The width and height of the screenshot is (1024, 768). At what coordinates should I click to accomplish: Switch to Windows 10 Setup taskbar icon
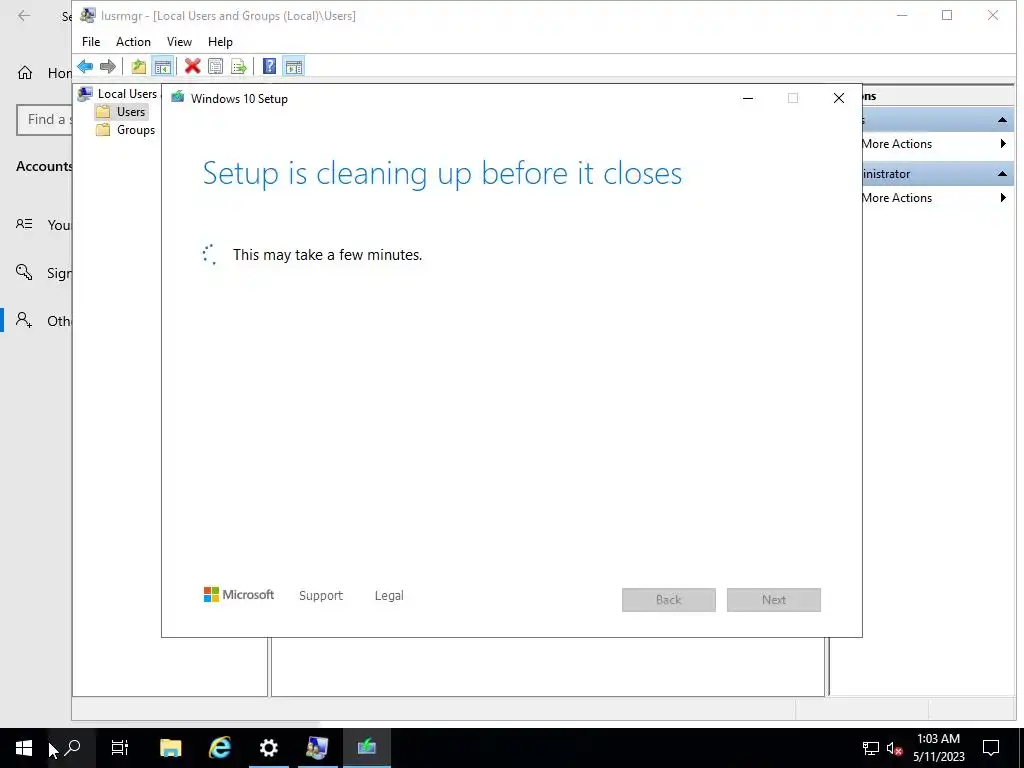point(366,748)
